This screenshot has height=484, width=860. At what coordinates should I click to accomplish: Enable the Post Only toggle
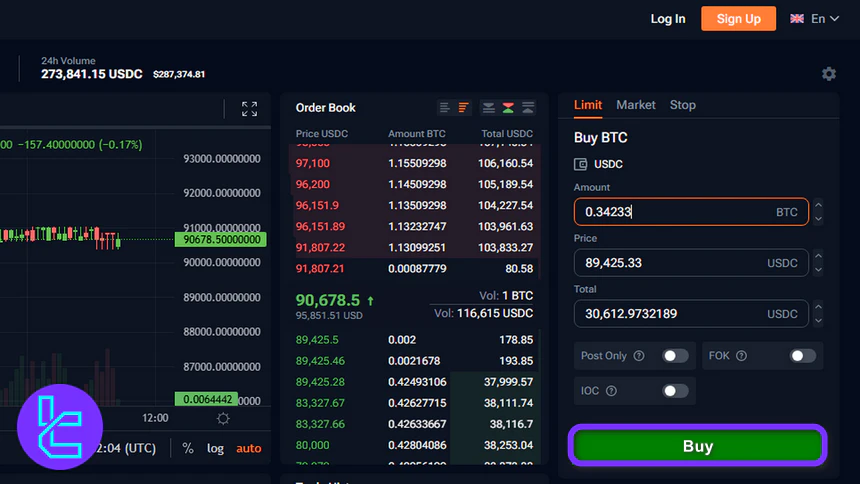(675, 355)
